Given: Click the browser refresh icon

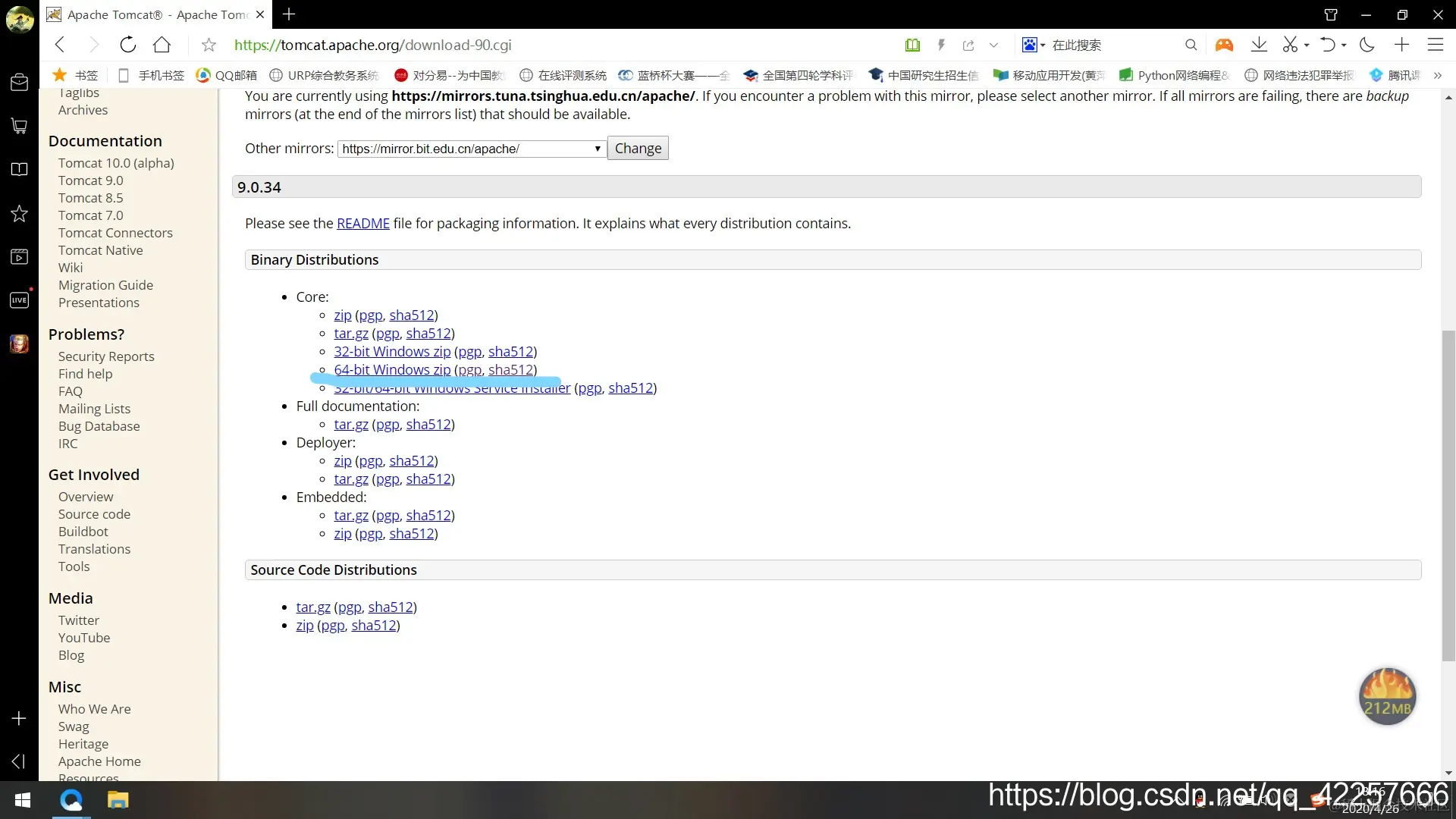Looking at the screenshot, I should pyautogui.click(x=127, y=45).
